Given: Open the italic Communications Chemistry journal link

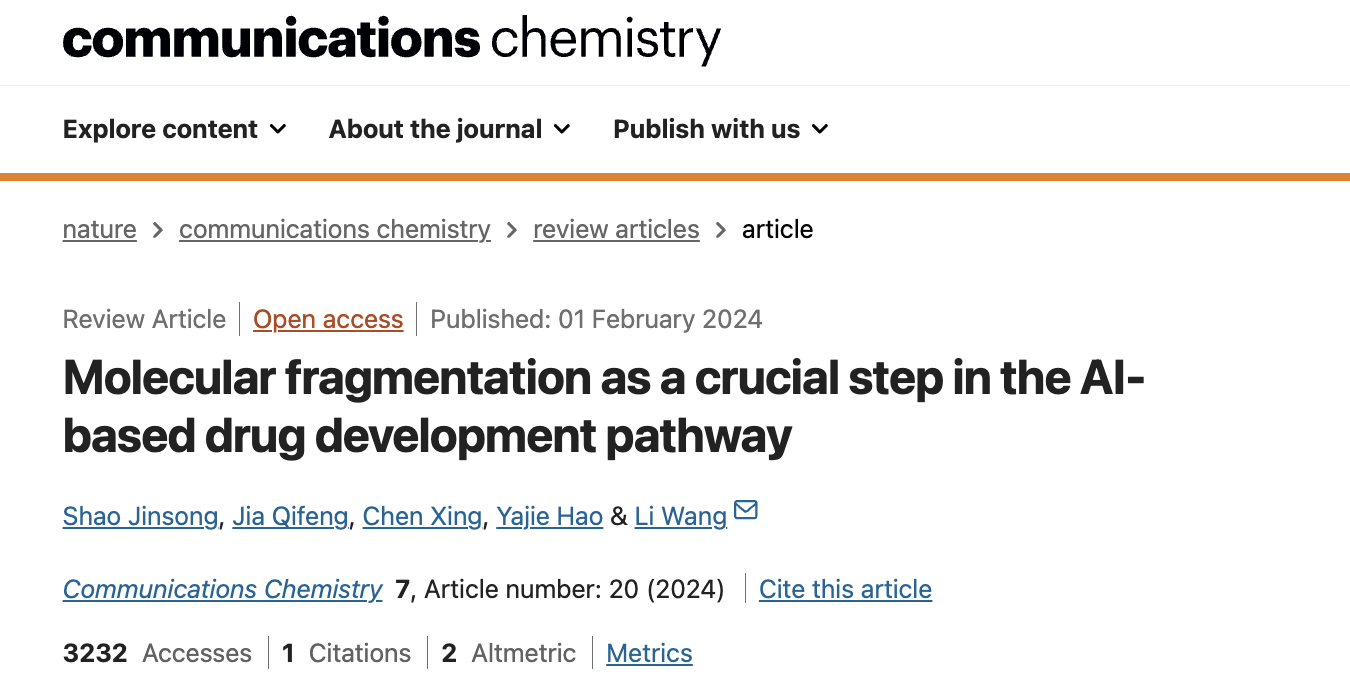Looking at the screenshot, I should click(x=222, y=589).
